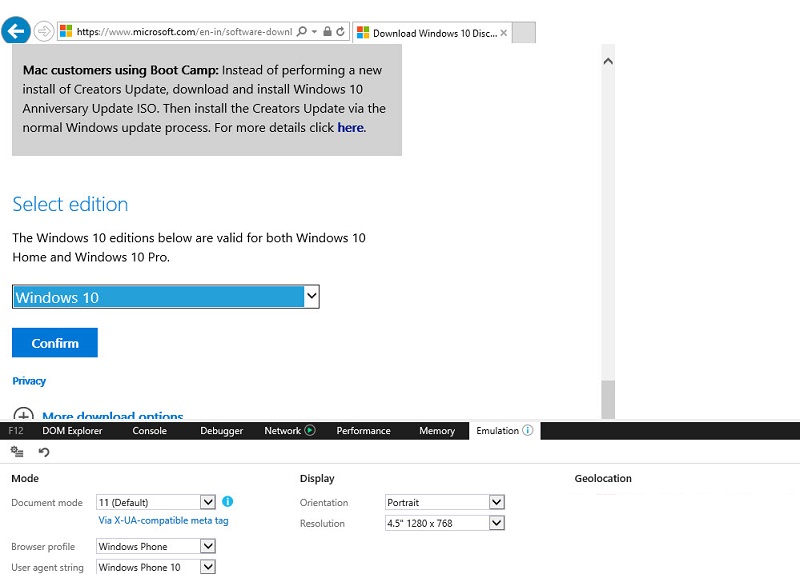800x574 pixels.
Task: Click the security lock icon
Action: click(328, 32)
